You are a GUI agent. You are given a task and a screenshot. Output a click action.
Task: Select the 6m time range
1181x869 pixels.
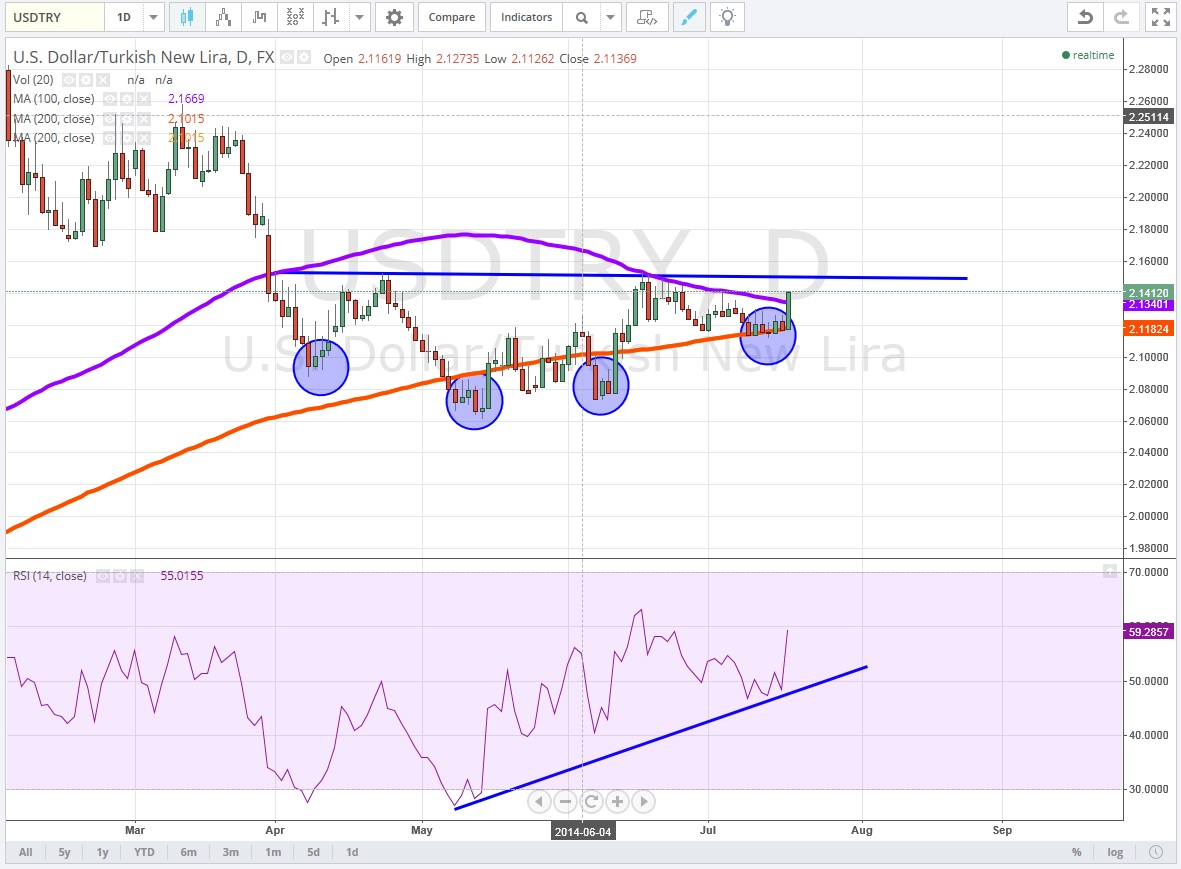coord(188,852)
